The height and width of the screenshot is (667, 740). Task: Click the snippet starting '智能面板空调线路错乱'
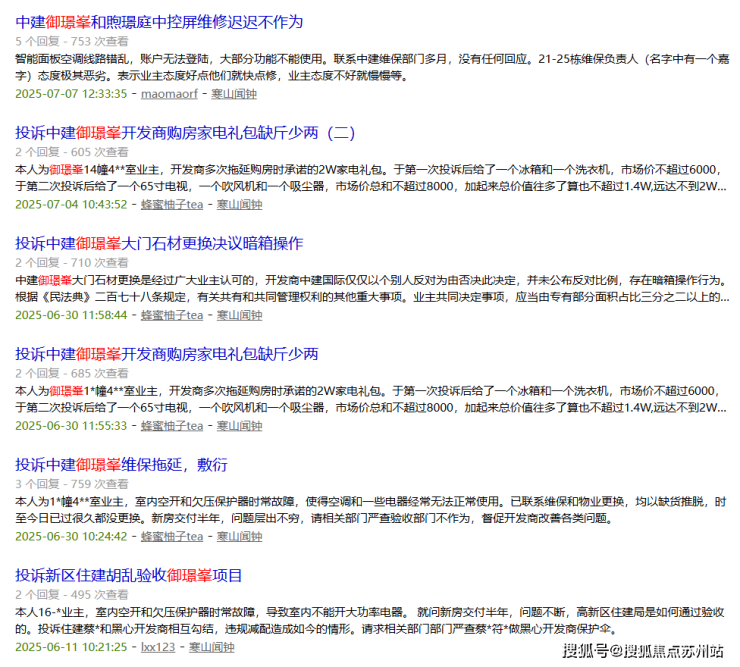coord(372,68)
